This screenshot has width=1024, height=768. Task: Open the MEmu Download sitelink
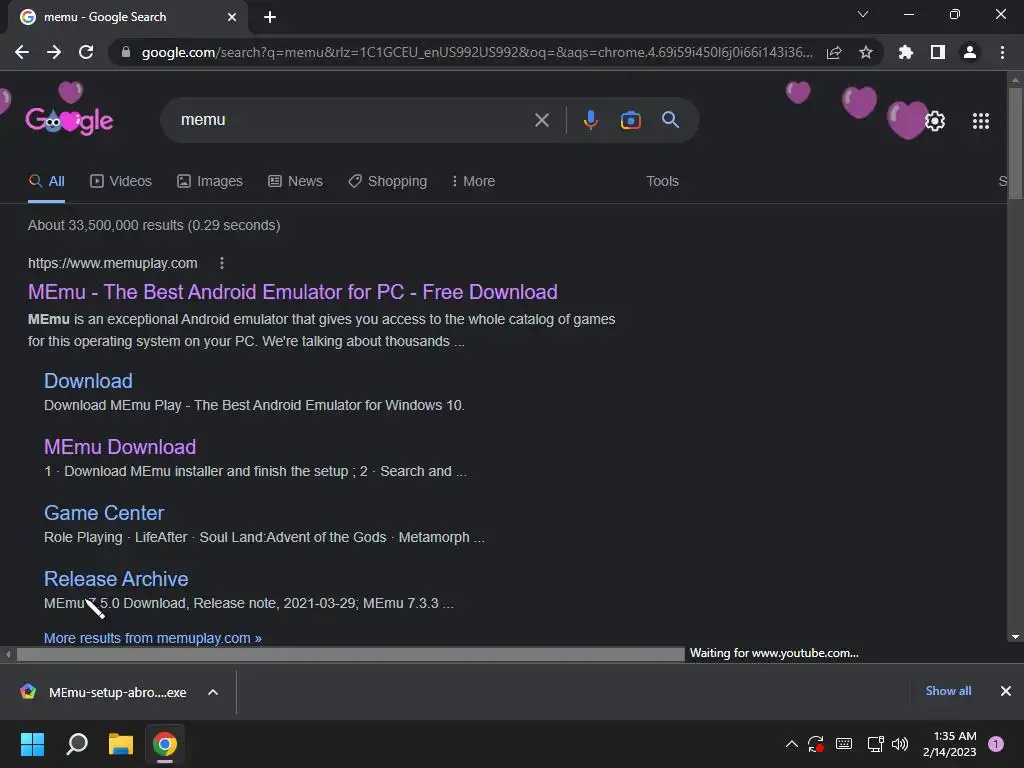[120, 447]
